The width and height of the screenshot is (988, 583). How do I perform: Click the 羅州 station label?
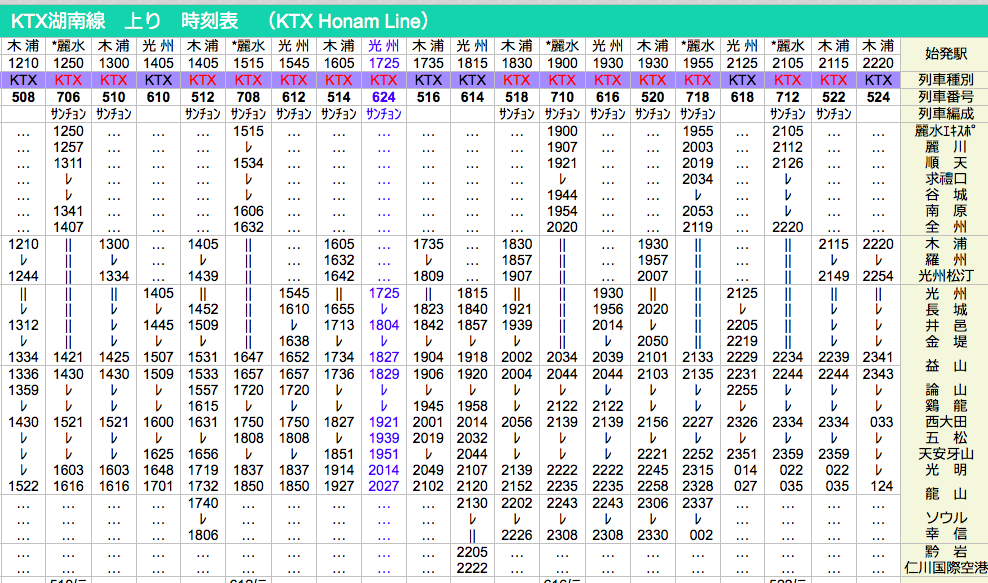tap(946, 260)
